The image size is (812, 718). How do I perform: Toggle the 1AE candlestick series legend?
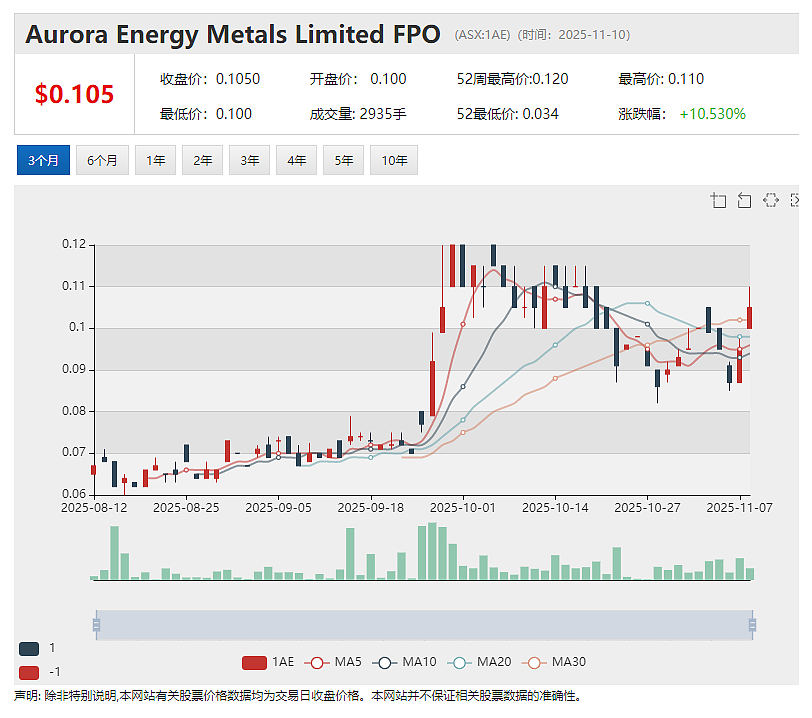click(268, 662)
